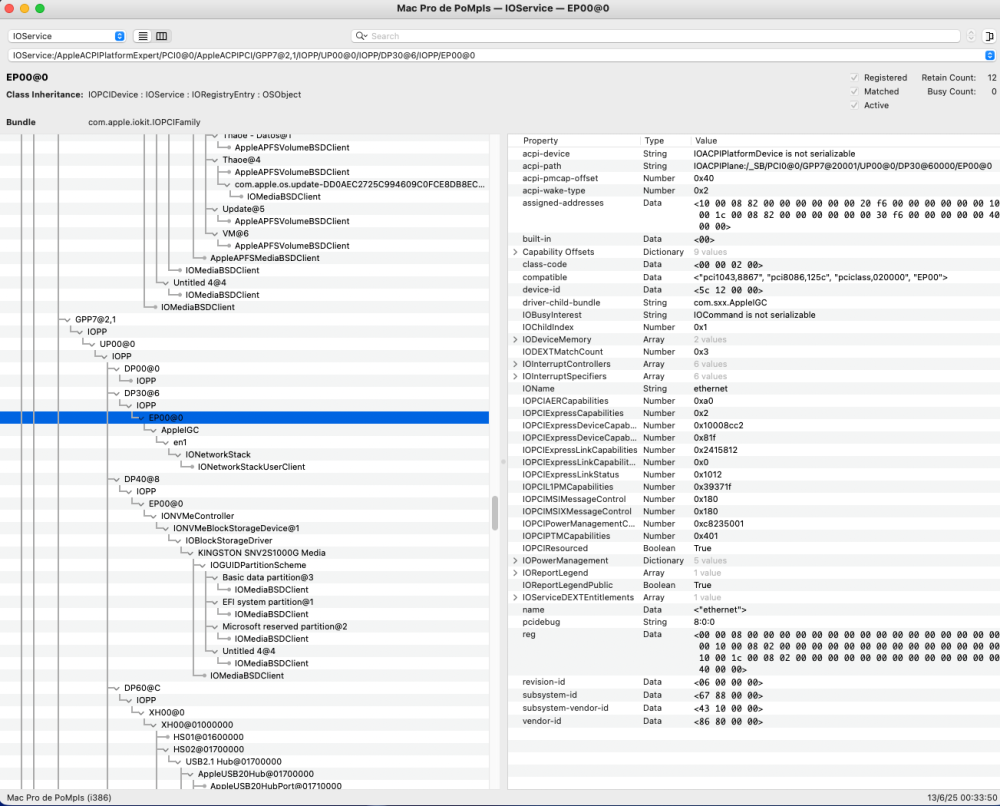The image size is (1000, 806).
Task: Select AppleAPFSMediaBSDClient tree item
Action: (265, 258)
